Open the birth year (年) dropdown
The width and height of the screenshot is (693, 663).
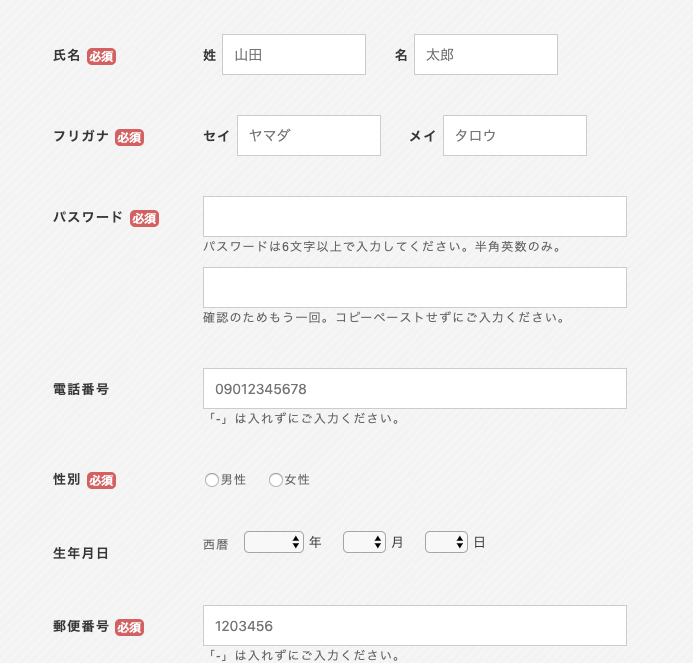coord(274,542)
